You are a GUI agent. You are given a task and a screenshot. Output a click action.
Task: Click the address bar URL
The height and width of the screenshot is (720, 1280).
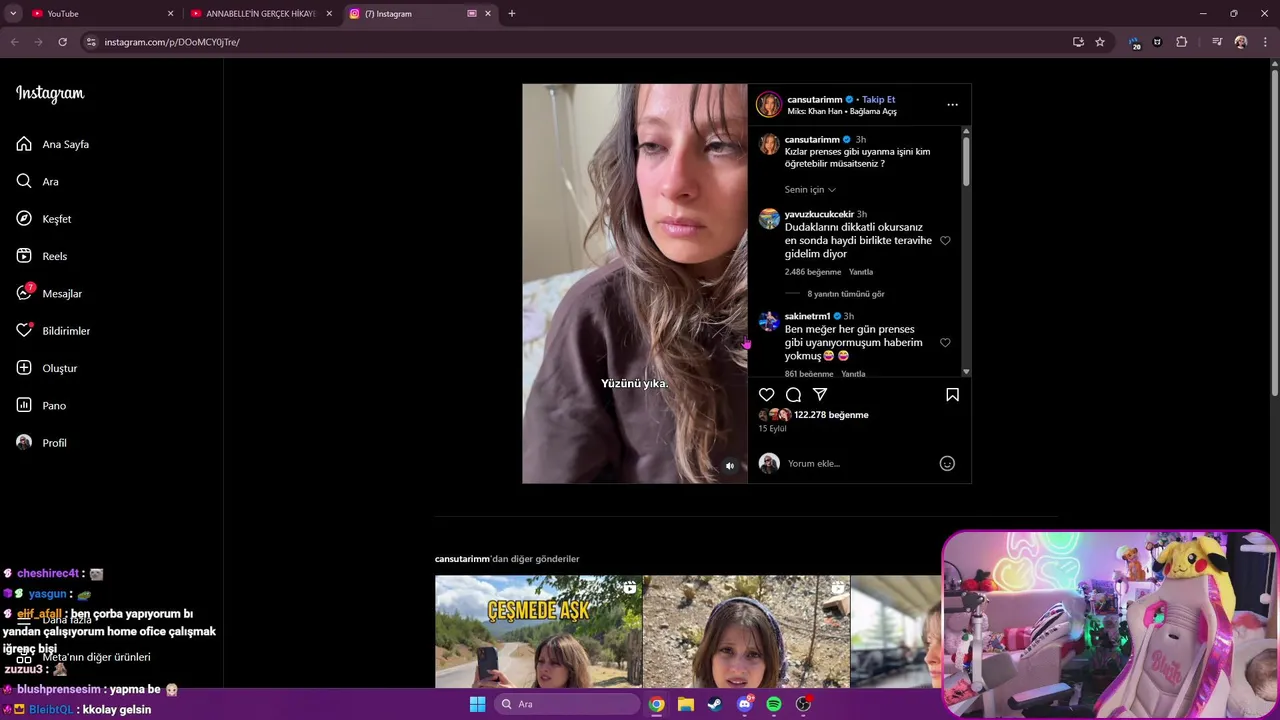pos(172,42)
